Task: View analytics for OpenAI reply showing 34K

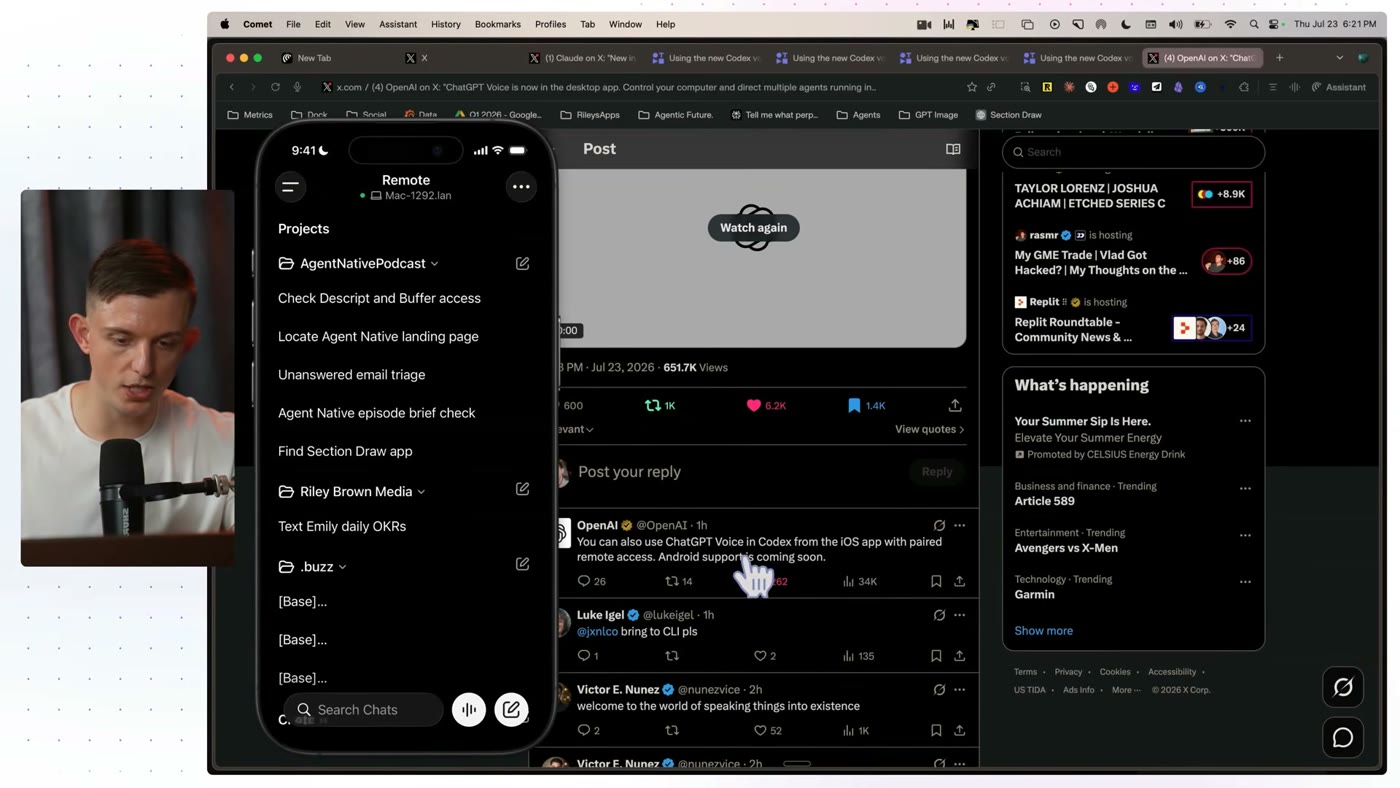Action: (859, 581)
